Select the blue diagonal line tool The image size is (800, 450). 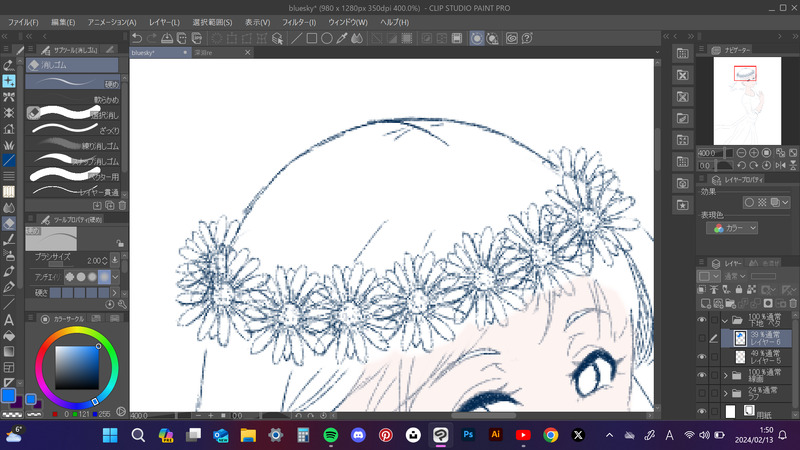[9, 160]
